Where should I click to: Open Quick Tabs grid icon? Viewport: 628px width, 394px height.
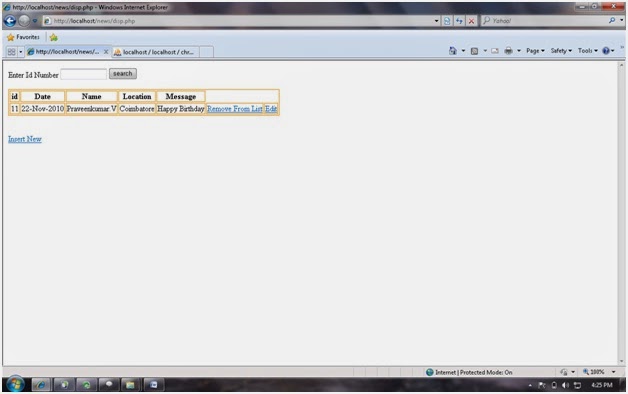(12, 52)
